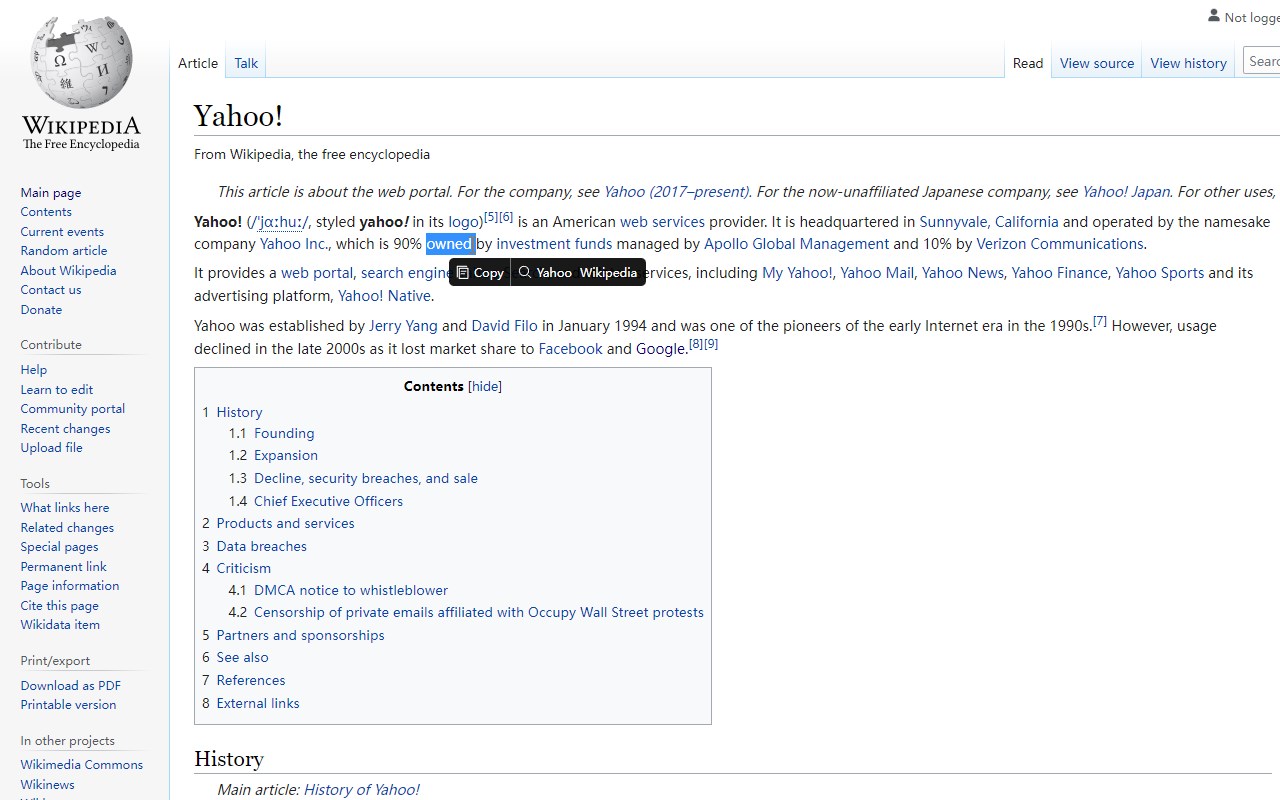This screenshot has width=1280, height=800.
Task: Jump to Chief Executive Officers section
Action: pyautogui.click(x=328, y=501)
